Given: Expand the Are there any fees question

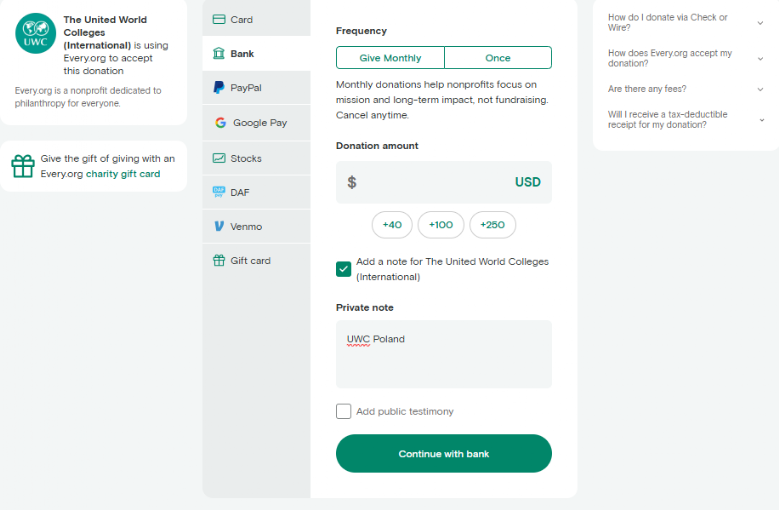Looking at the screenshot, I should pos(686,89).
